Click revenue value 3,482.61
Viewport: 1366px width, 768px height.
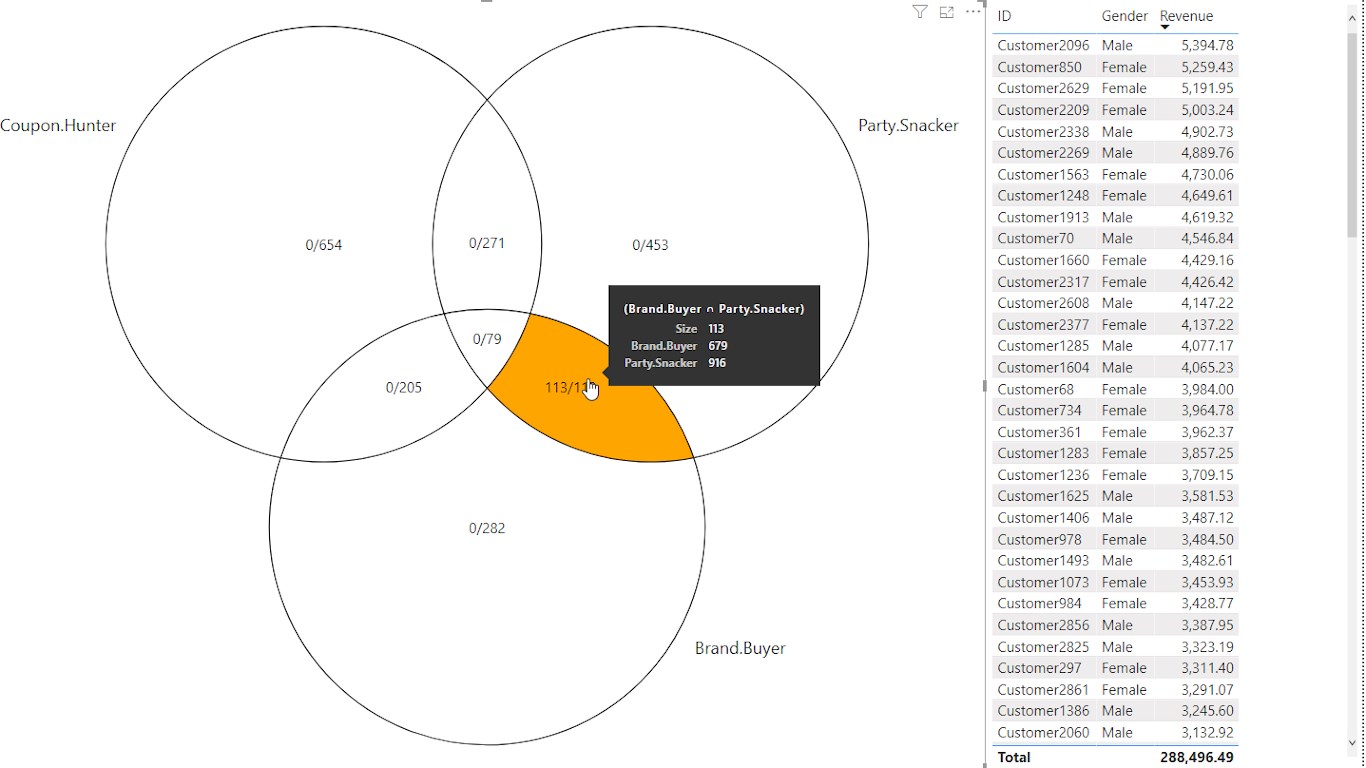coord(1207,561)
